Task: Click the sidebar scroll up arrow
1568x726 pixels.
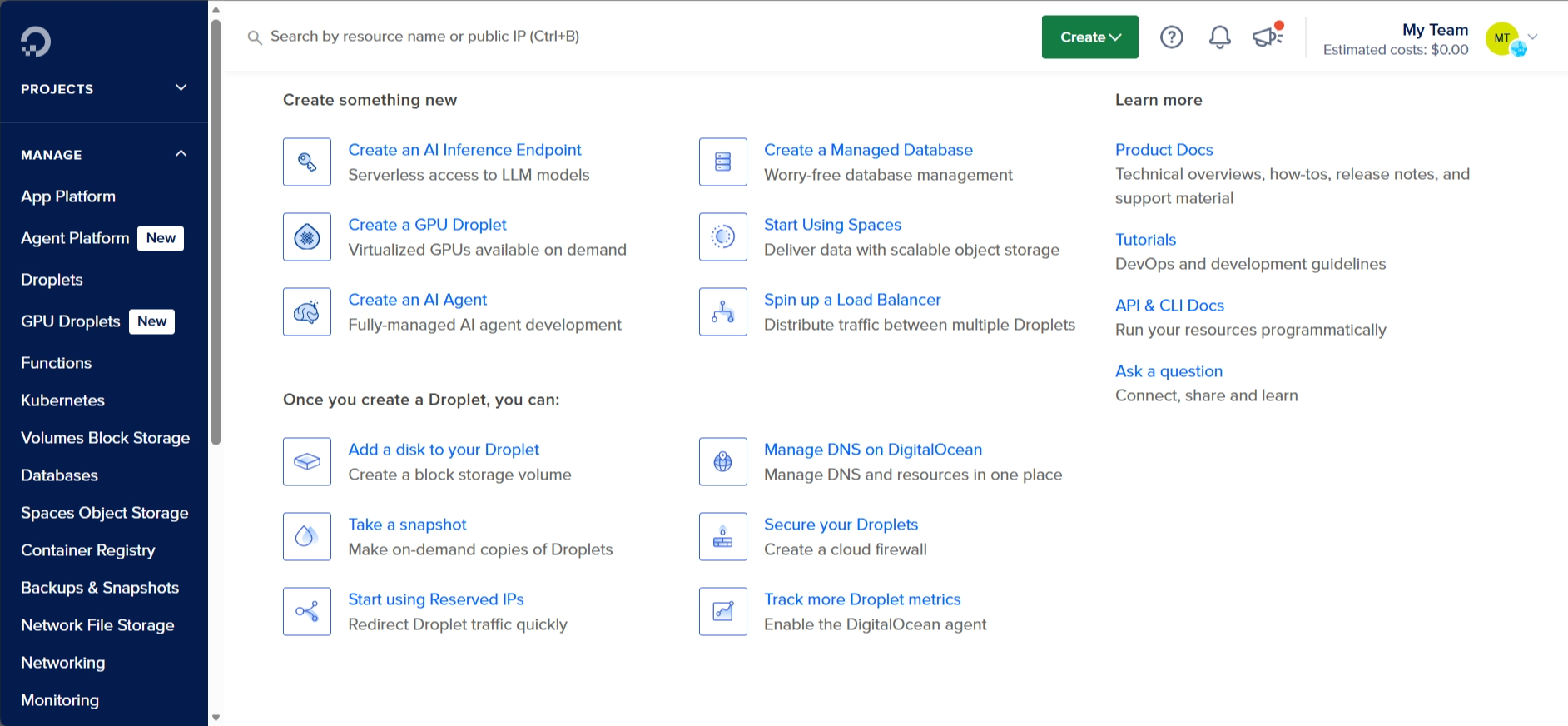Action: coord(216,10)
